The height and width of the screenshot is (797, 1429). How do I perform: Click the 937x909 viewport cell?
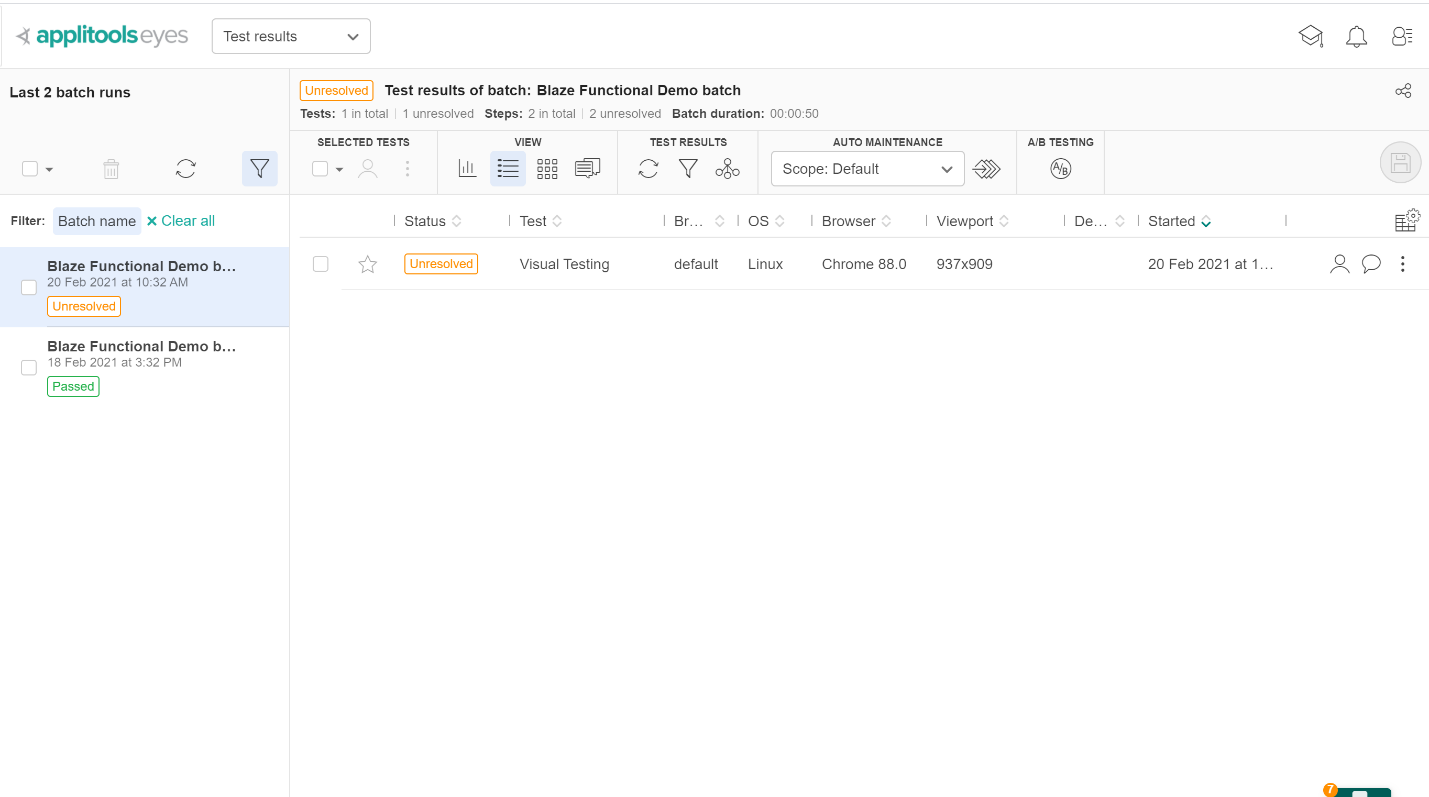coord(965,264)
